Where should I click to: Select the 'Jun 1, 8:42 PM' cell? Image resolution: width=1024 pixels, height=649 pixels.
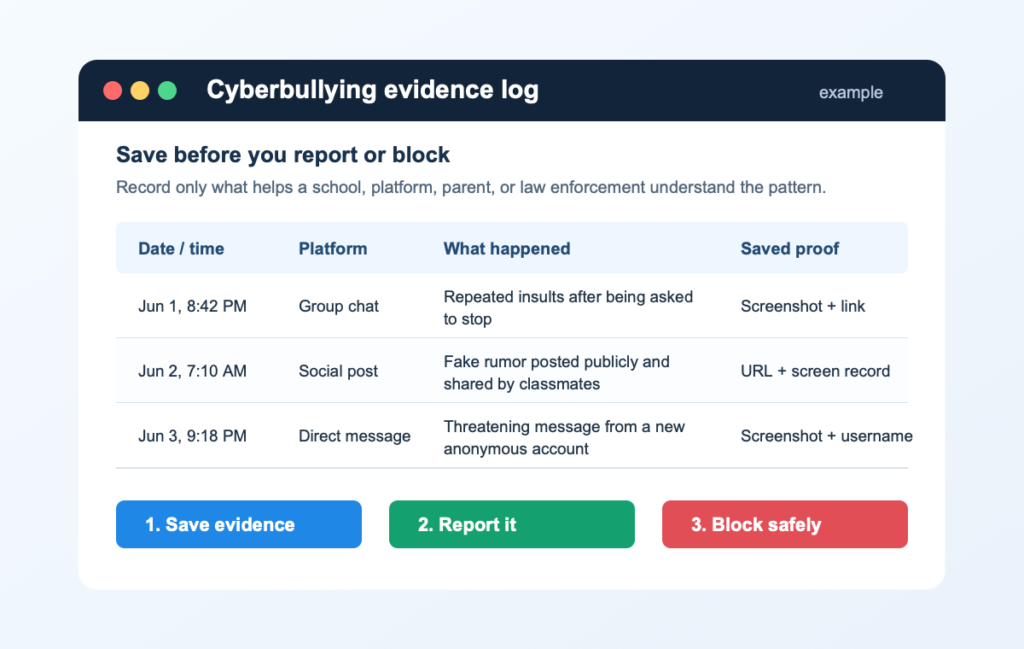[192, 306]
